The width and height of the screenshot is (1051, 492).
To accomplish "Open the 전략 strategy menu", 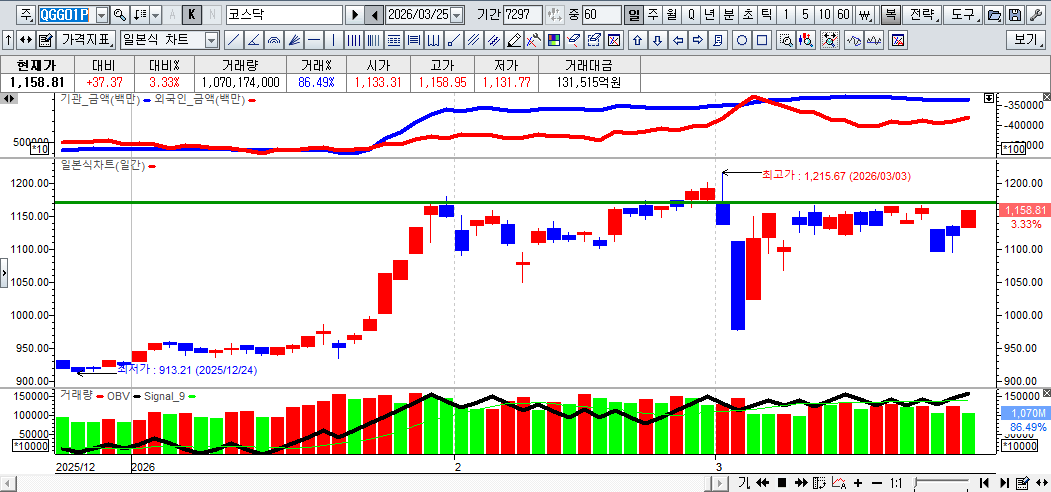I will [923, 15].
